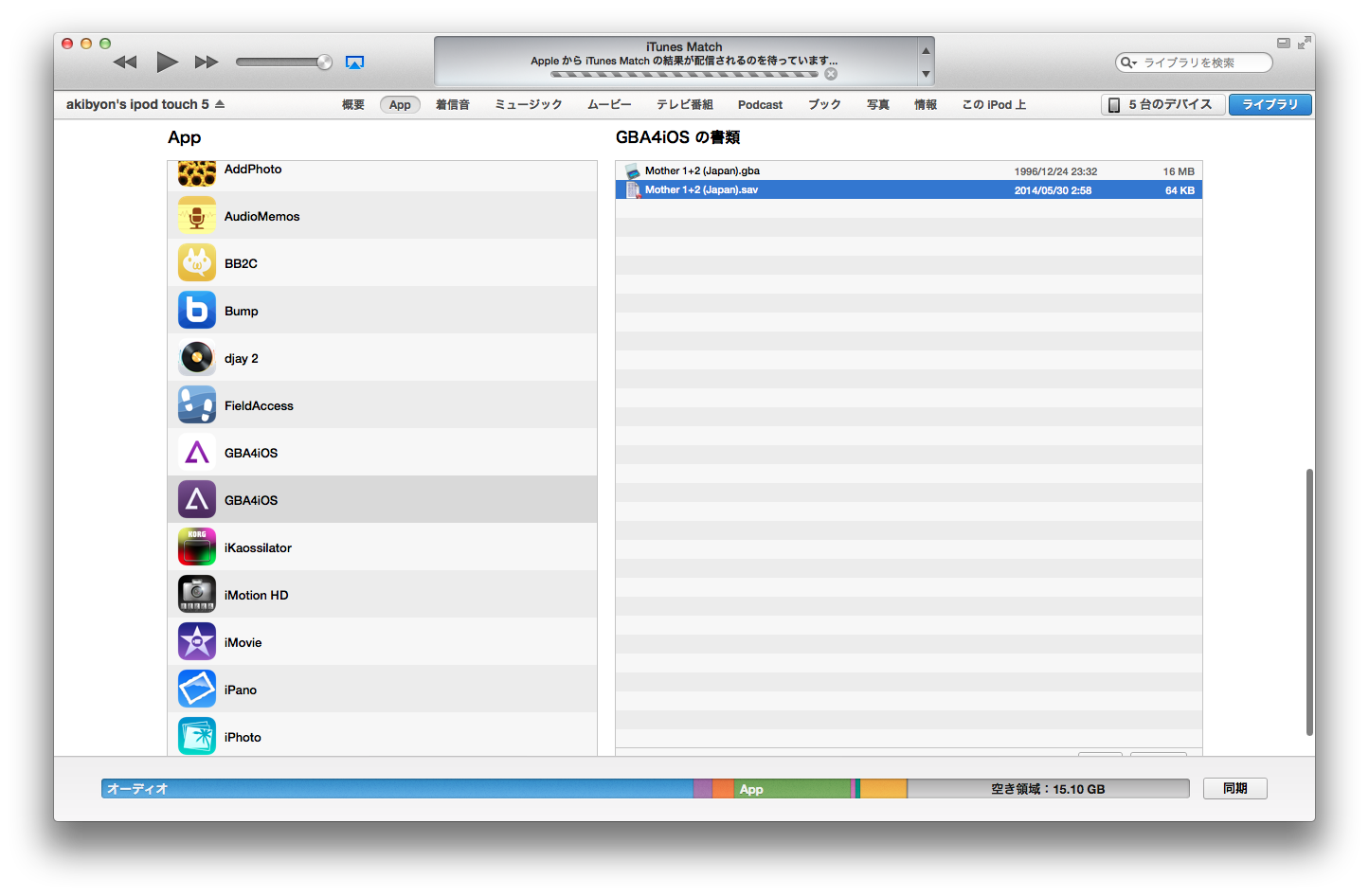
Task: Click the play button
Action: [x=167, y=63]
